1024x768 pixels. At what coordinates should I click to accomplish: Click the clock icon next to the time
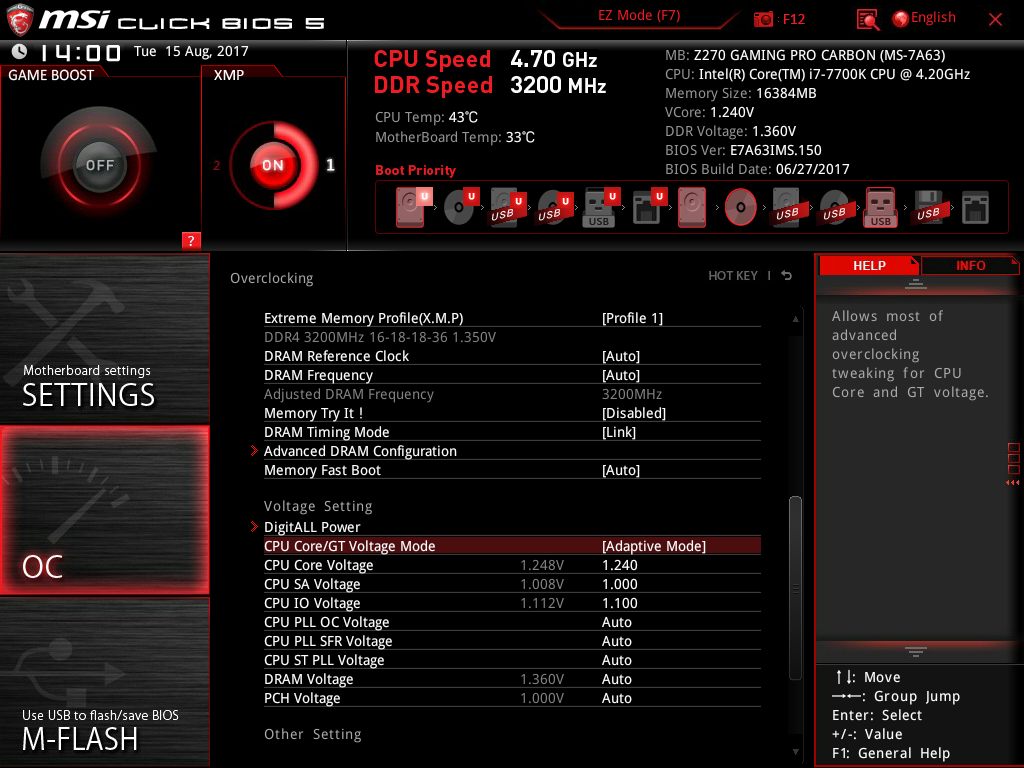click(20, 51)
